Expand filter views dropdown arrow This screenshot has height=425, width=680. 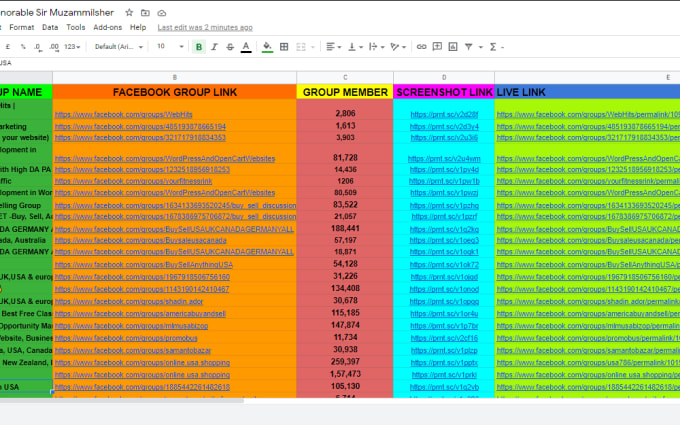(x=481, y=47)
